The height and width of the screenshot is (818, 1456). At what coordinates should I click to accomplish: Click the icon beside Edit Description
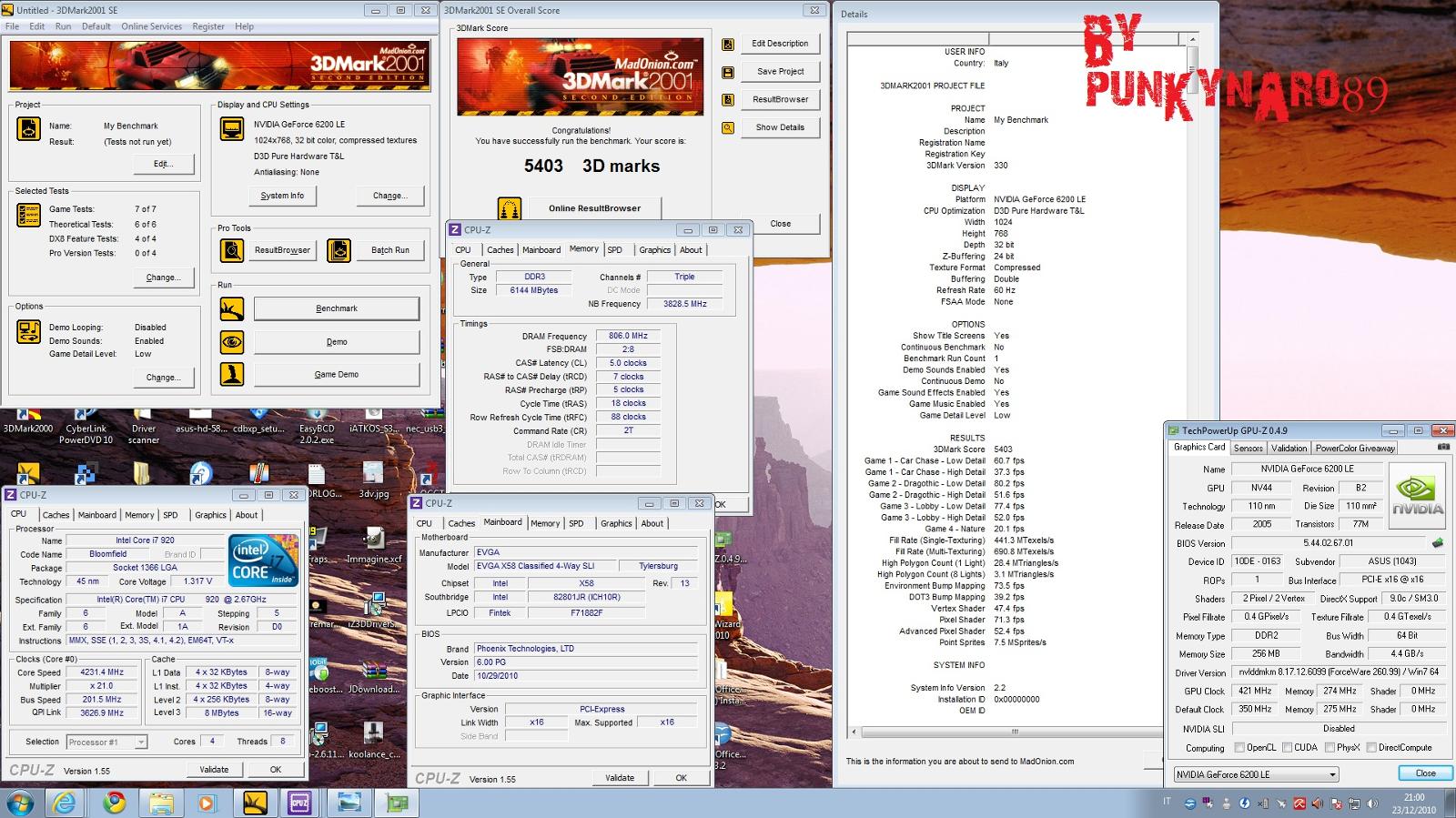728,44
